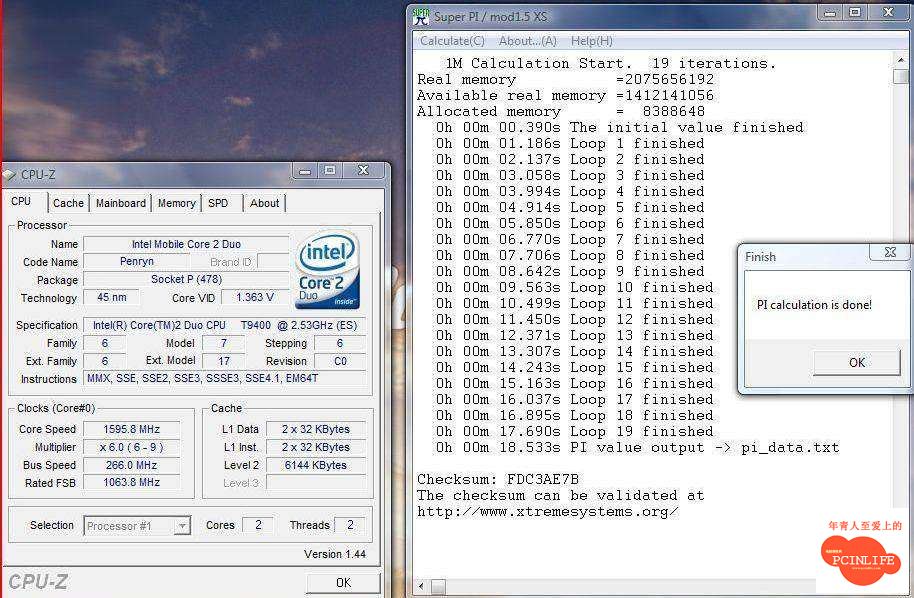Switch to the Mainboard tab in CPU-Z
Image resolution: width=914 pixels, height=598 pixels.
(121, 203)
